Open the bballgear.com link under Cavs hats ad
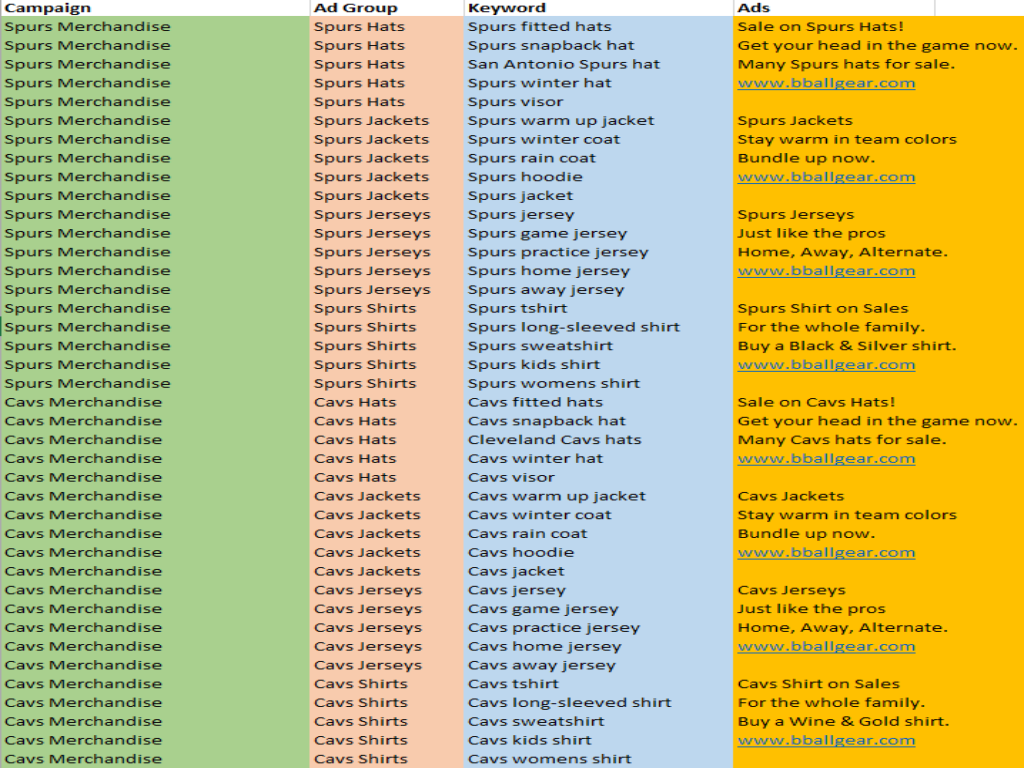The height and width of the screenshot is (768, 1024). click(826, 458)
